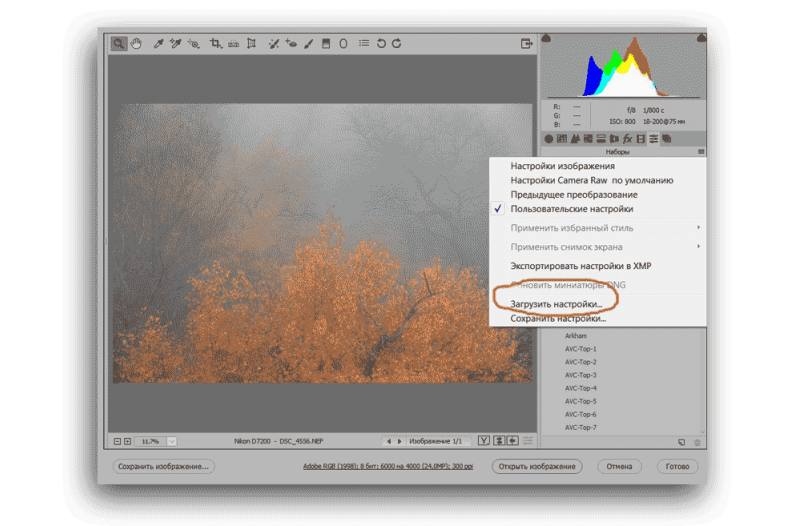Go to next image arrow
Screen dimensions: 800x526
pos(399,441)
